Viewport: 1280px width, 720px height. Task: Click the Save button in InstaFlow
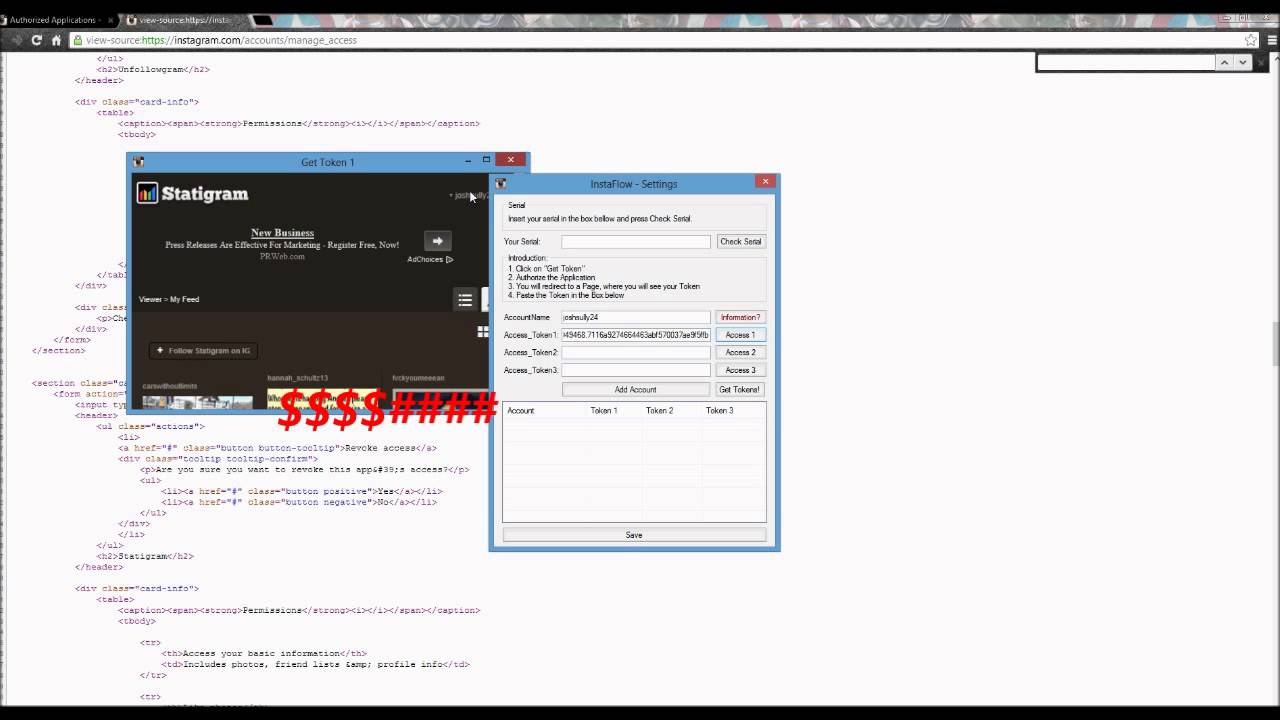coord(634,535)
